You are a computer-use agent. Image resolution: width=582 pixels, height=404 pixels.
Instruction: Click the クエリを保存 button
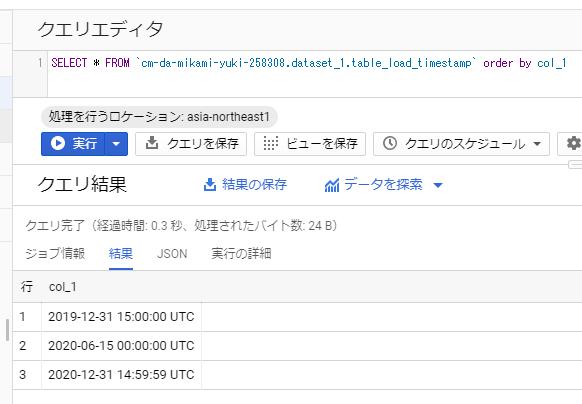click(191, 144)
